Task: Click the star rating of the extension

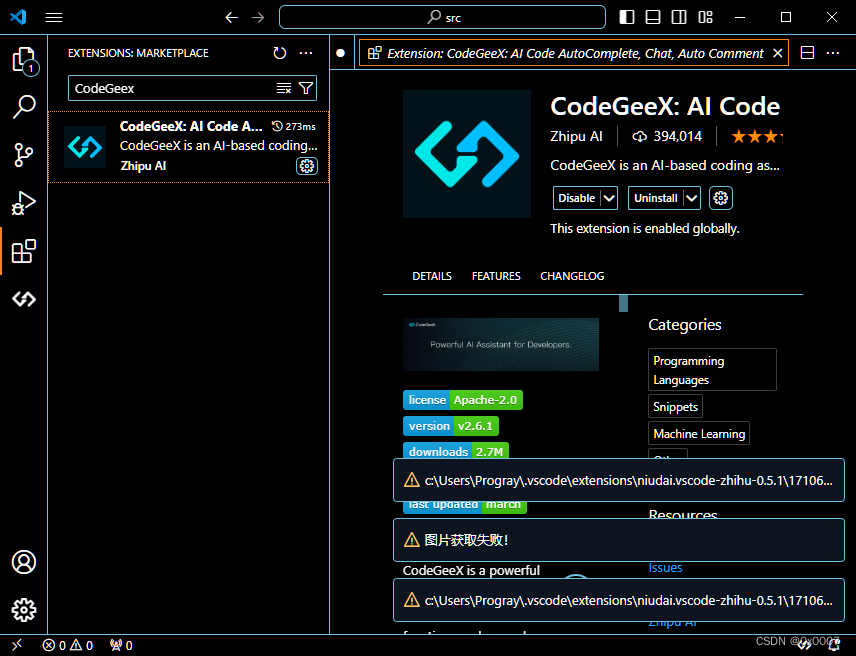Action: point(757,136)
